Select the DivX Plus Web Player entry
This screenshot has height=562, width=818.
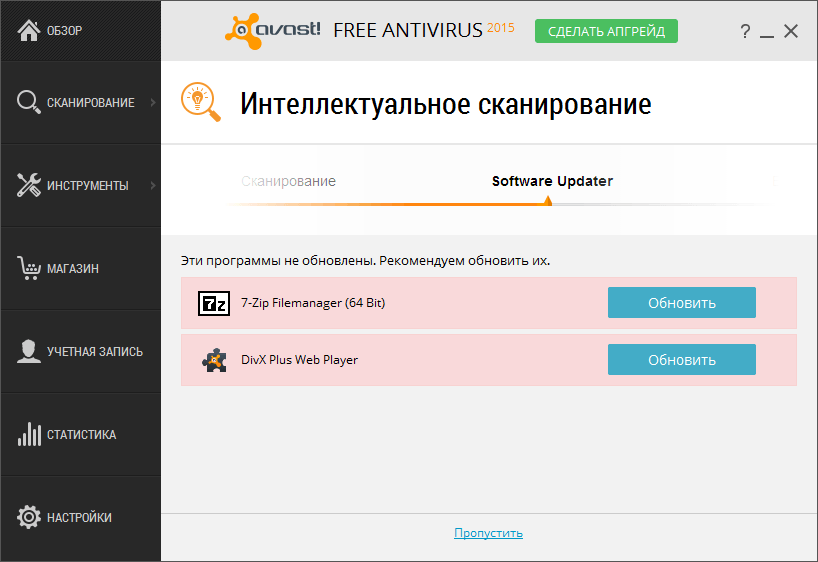click(x=489, y=360)
